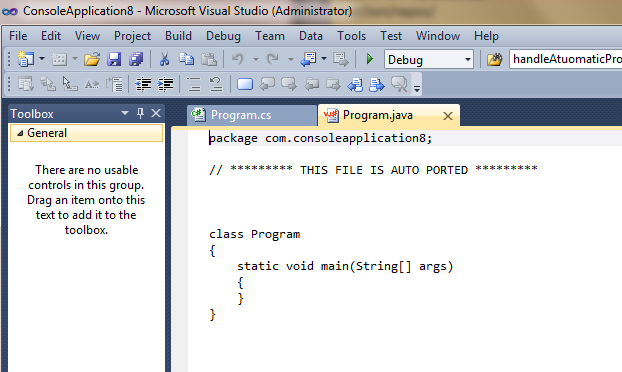This screenshot has width=622, height=372.
Task: Open the Edit menu
Action: point(51,36)
